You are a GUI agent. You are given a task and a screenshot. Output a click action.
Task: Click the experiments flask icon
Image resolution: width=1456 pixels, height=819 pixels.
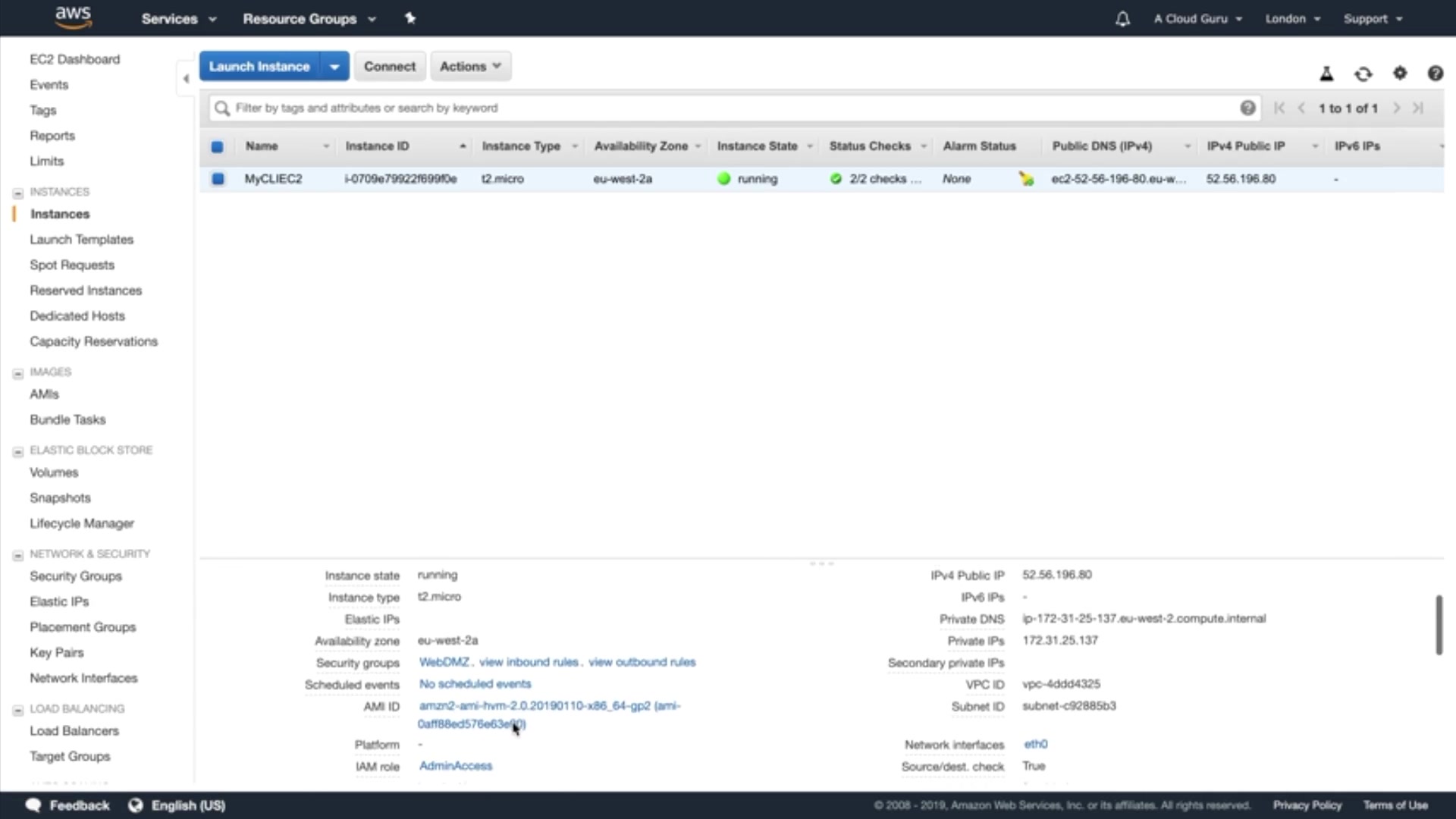point(1326,74)
